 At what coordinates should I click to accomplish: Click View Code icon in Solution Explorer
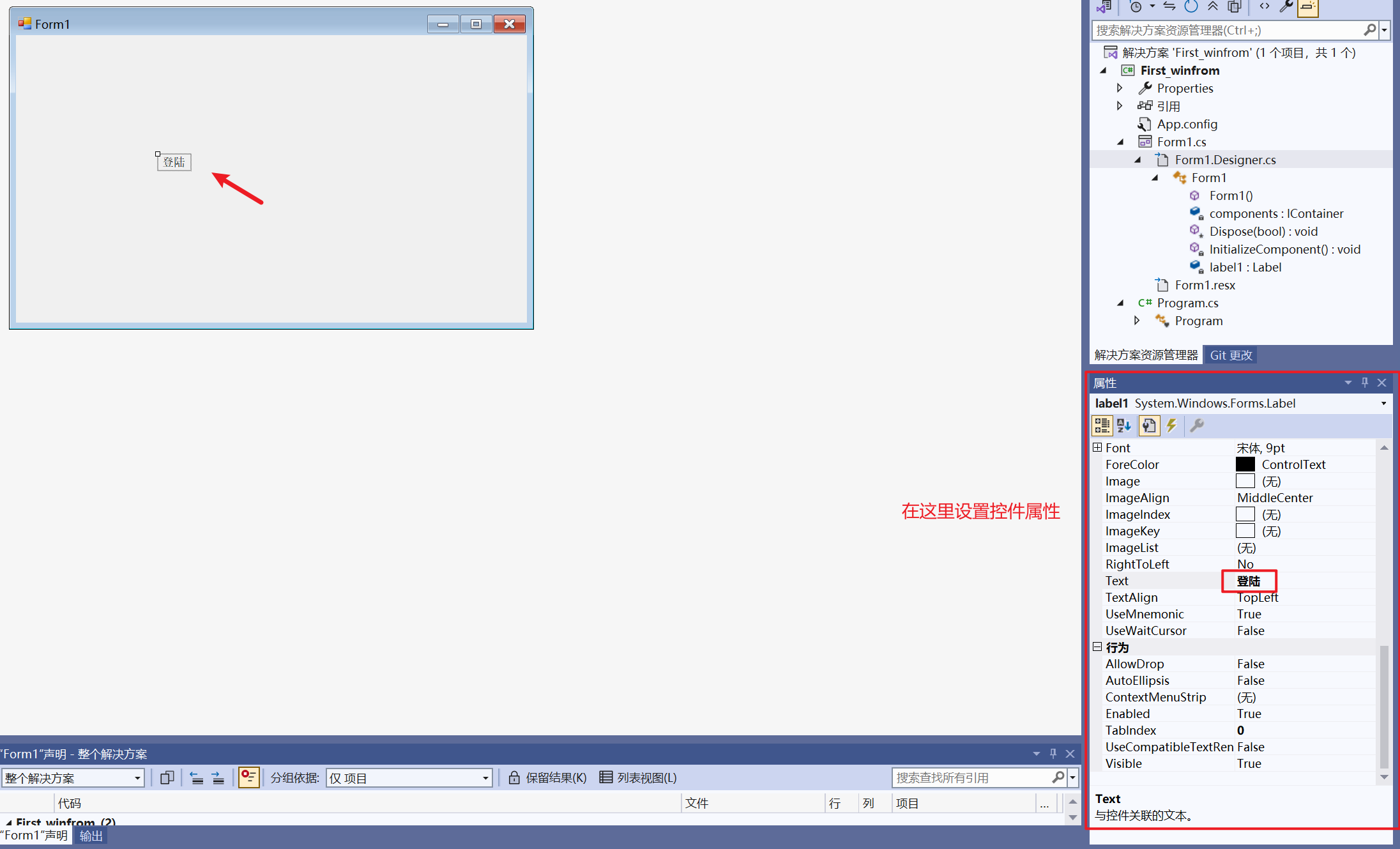[1264, 7]
